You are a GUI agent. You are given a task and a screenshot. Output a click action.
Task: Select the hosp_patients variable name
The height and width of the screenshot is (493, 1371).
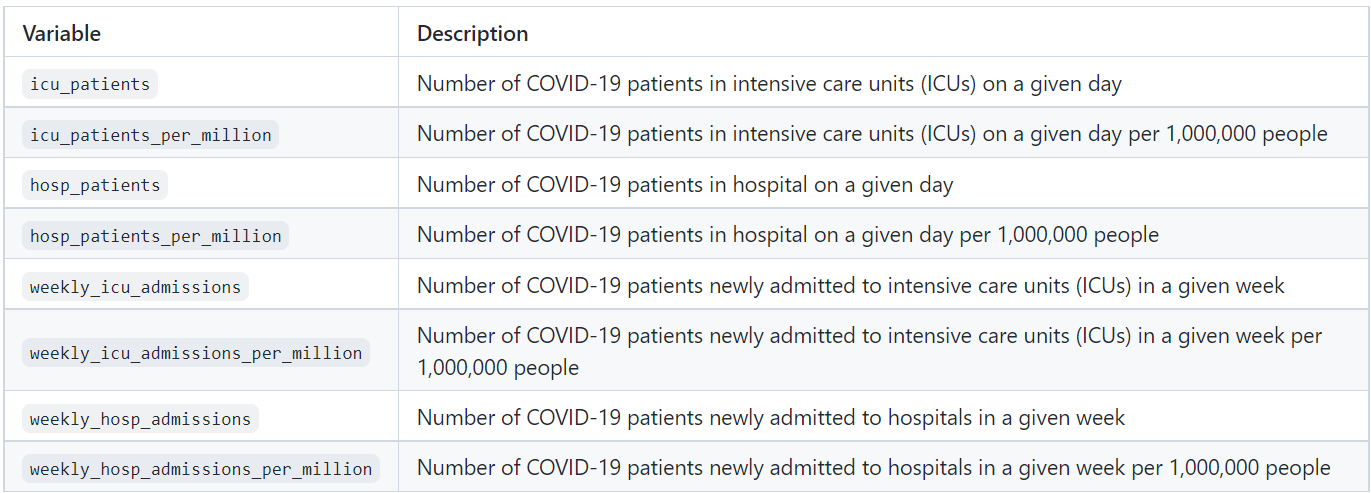pos(95,185)
